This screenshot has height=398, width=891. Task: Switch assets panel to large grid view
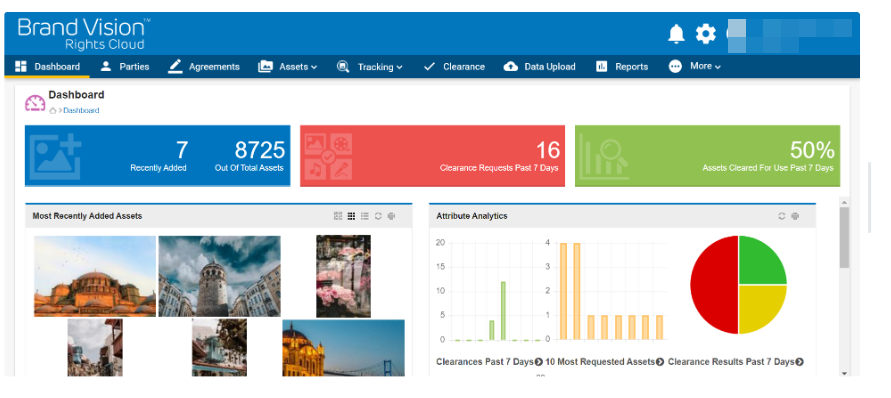click(x=338, y=216)
